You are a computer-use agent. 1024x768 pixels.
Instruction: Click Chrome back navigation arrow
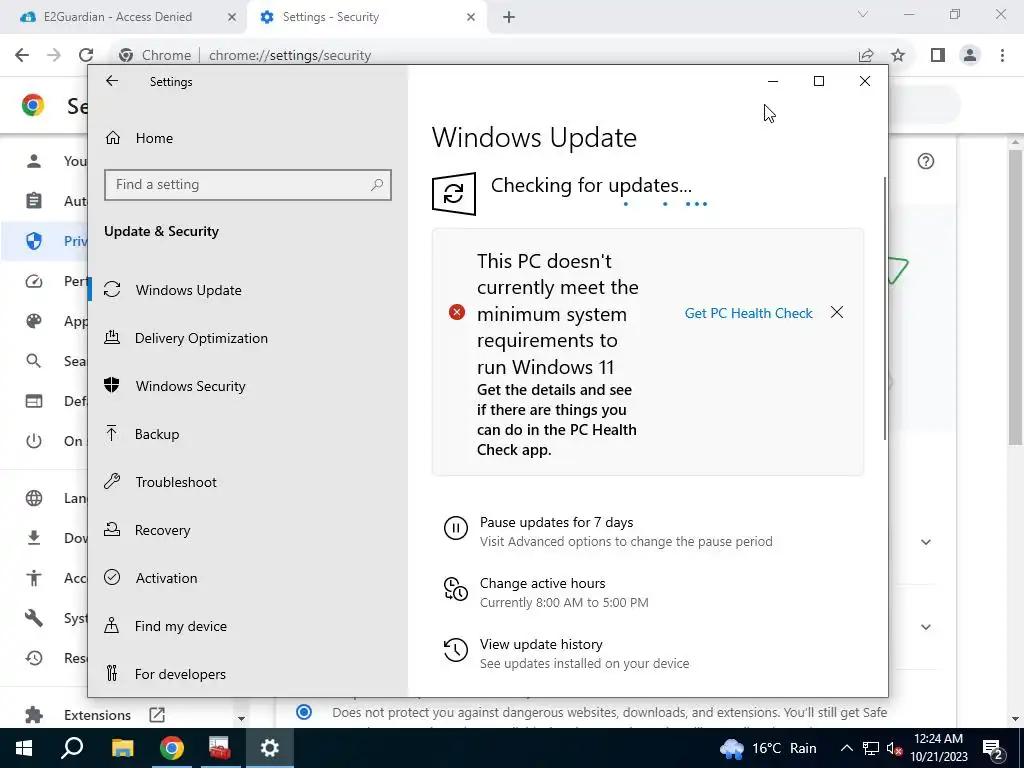(22, 55)
